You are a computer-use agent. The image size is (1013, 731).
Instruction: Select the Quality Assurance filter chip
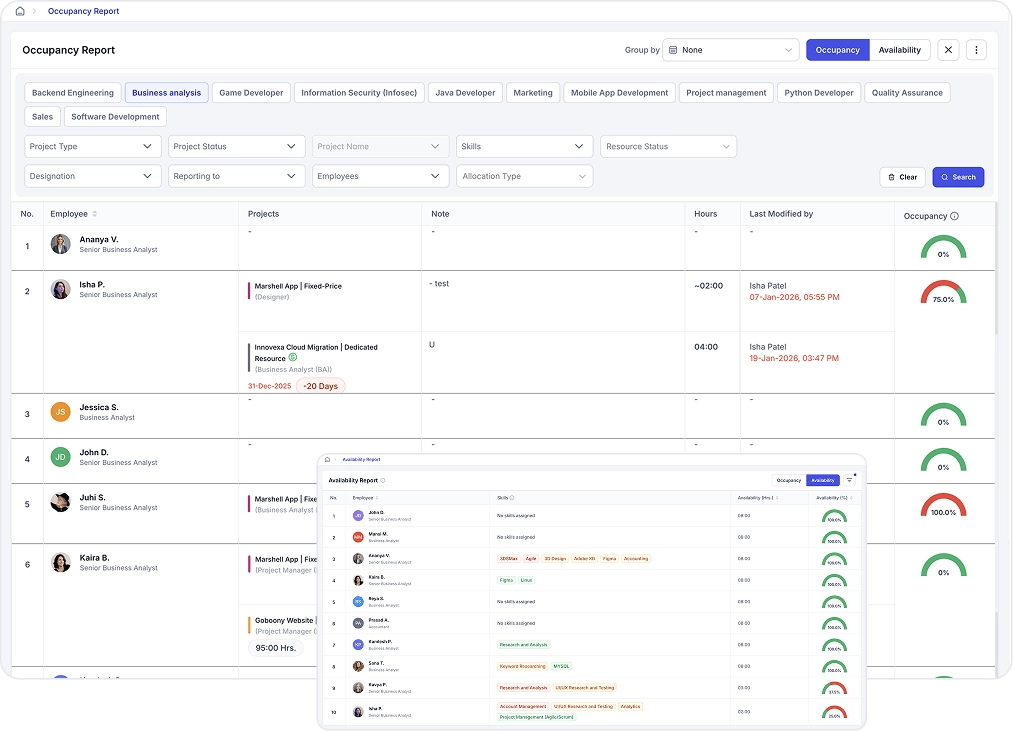pyautogui.click(x=907, y=93)
